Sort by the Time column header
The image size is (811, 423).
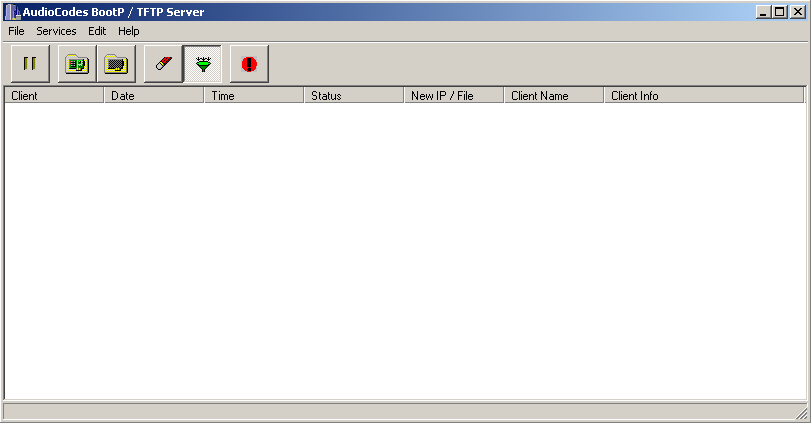pos(254,96)
